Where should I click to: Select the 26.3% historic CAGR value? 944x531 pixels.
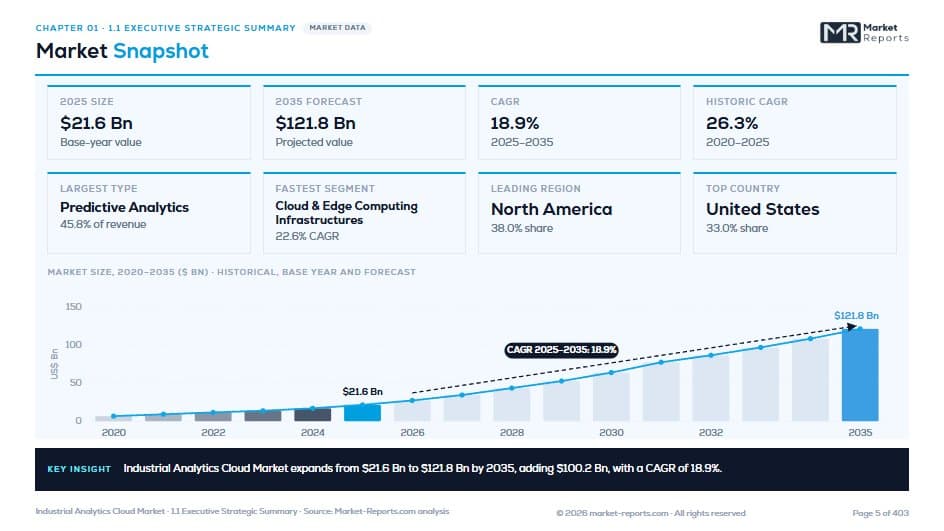click(732, 123)
